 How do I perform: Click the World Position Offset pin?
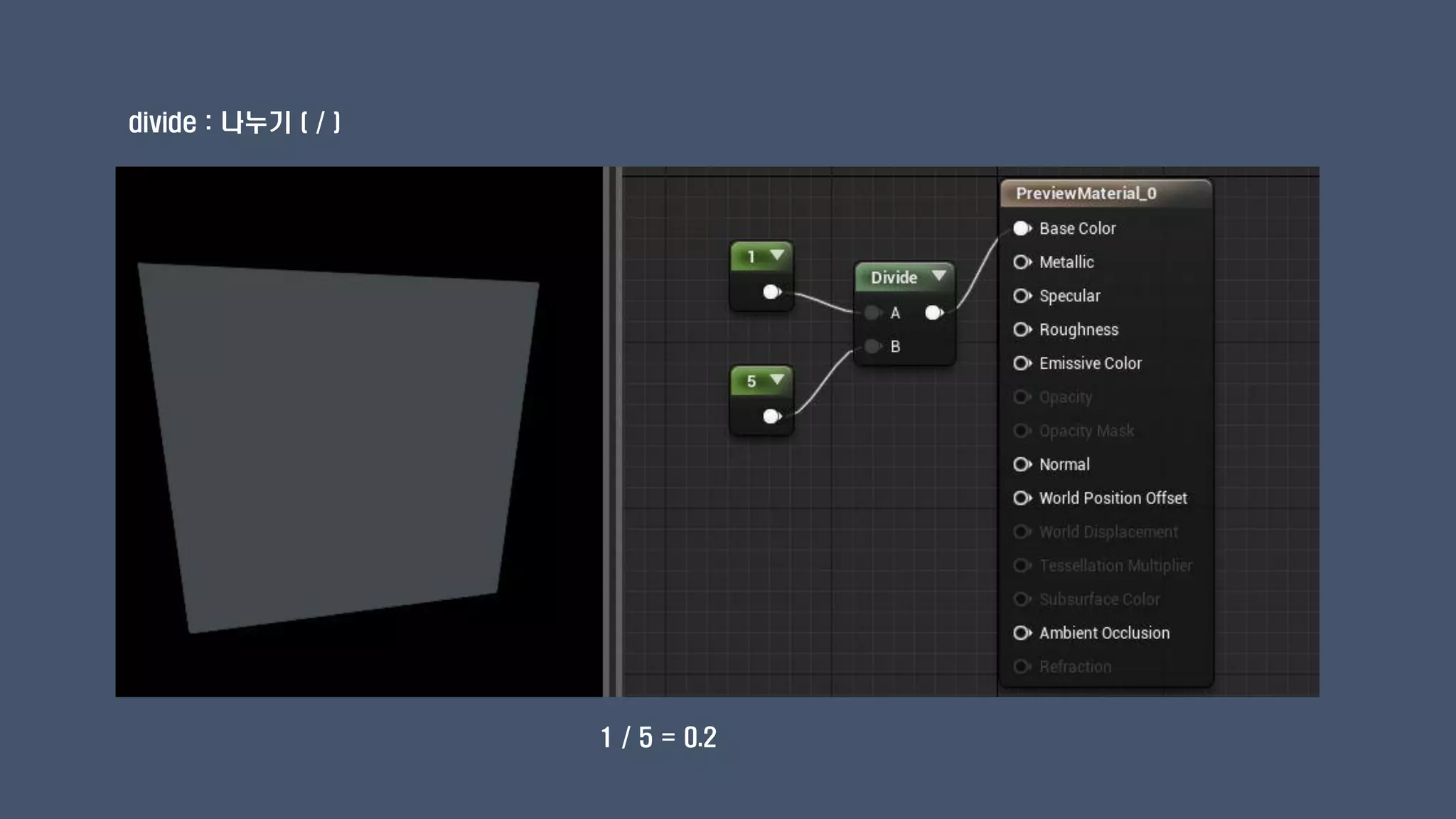coord(1022,498)
